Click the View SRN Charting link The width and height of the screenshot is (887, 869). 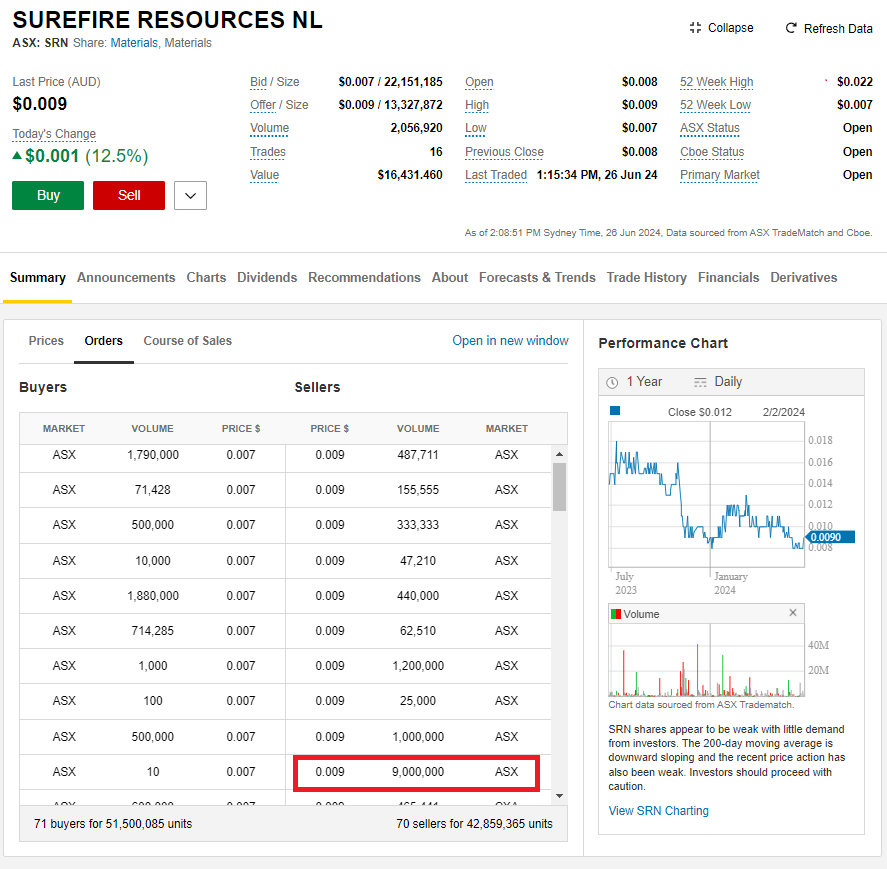tap(658, 811)
